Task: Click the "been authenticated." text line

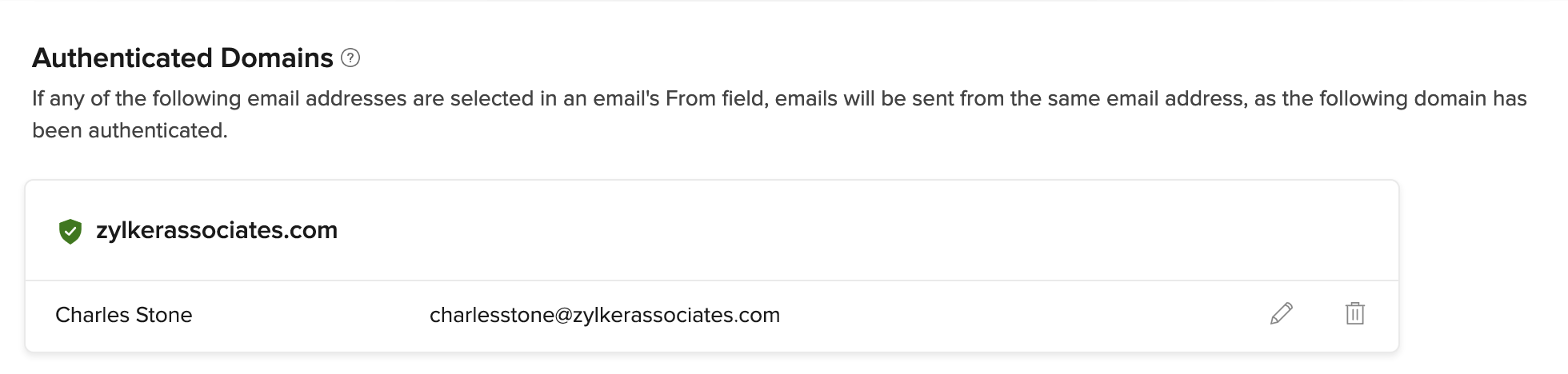Action: pyautogui.click(x=130, y=130)
